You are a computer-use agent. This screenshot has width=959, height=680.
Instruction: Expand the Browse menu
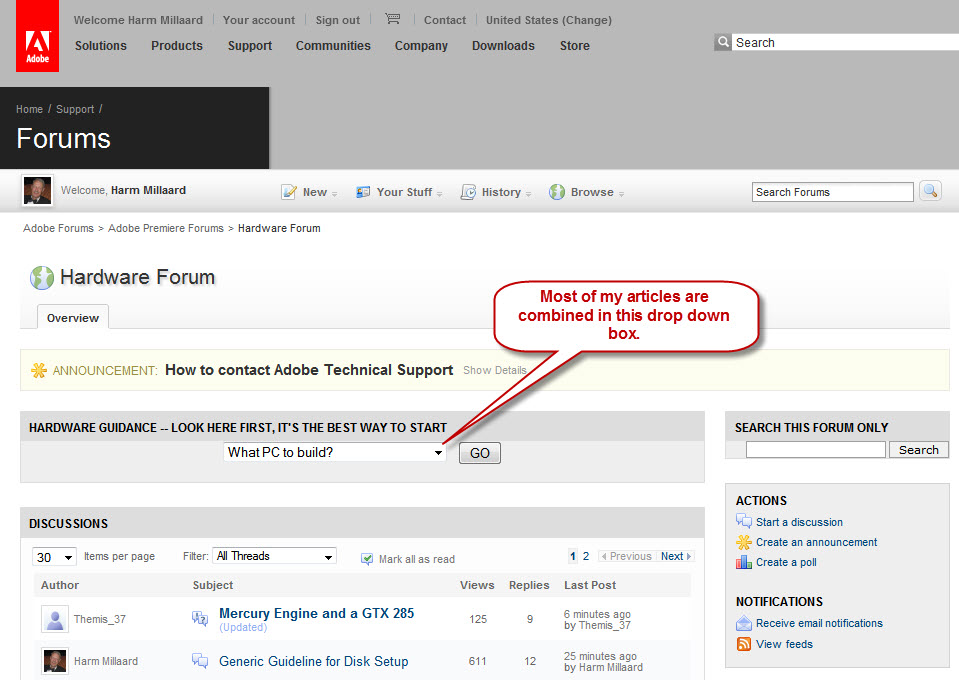pos(587,192)
